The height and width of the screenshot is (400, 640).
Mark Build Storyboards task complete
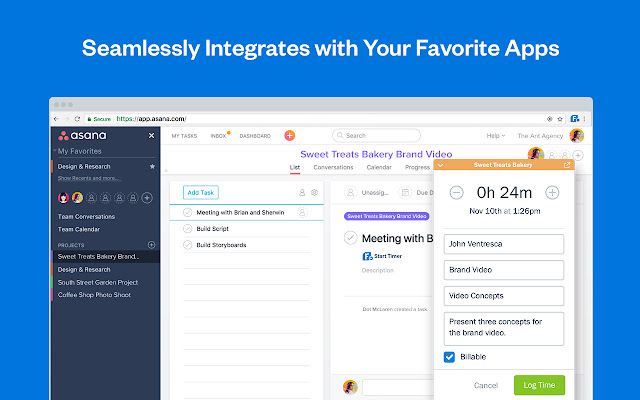pos(187,245)
